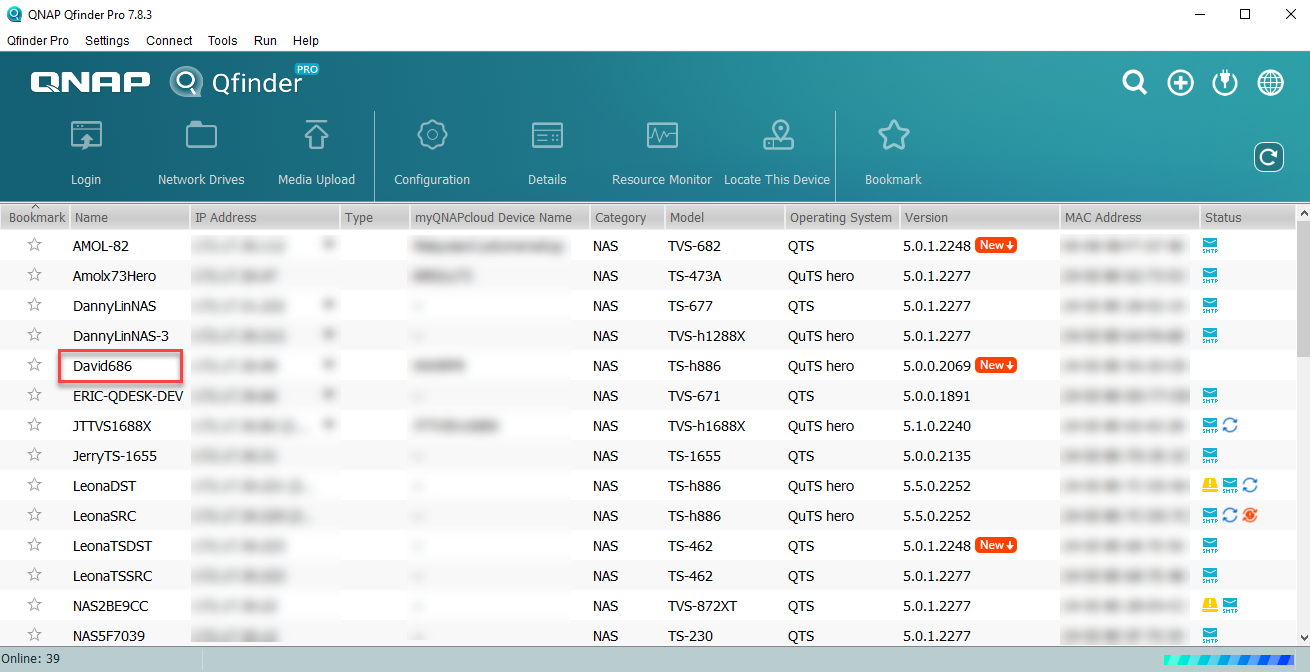Image resolution: width=1310 pixels, height=672 pixels.
Task: Click the add device plus icon
Action: point(1180,83)
